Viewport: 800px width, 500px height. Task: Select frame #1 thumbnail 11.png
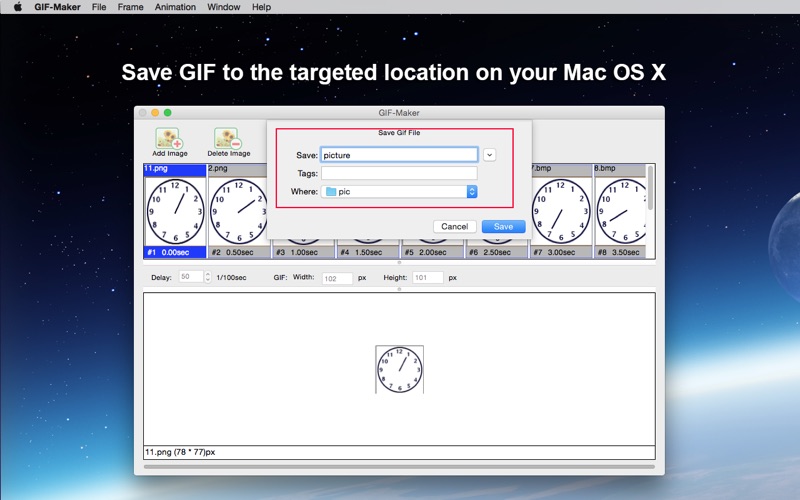pyautogui.click(x=175, y=211)
